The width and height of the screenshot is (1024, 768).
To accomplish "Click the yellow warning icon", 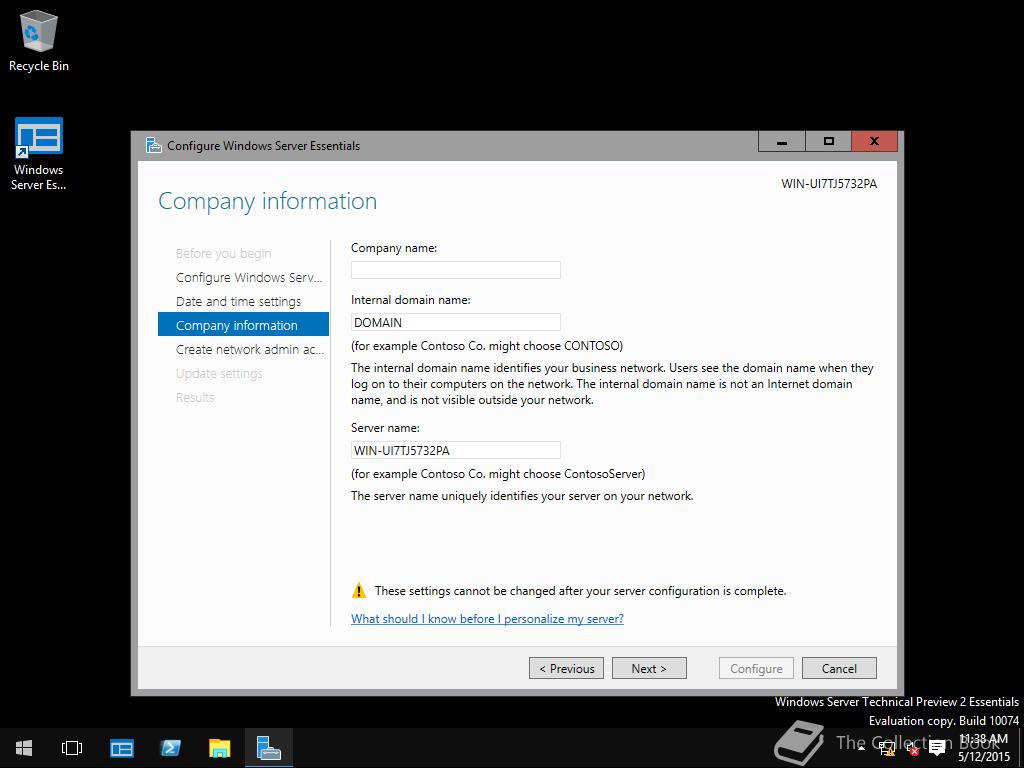I will pos(359,590).
